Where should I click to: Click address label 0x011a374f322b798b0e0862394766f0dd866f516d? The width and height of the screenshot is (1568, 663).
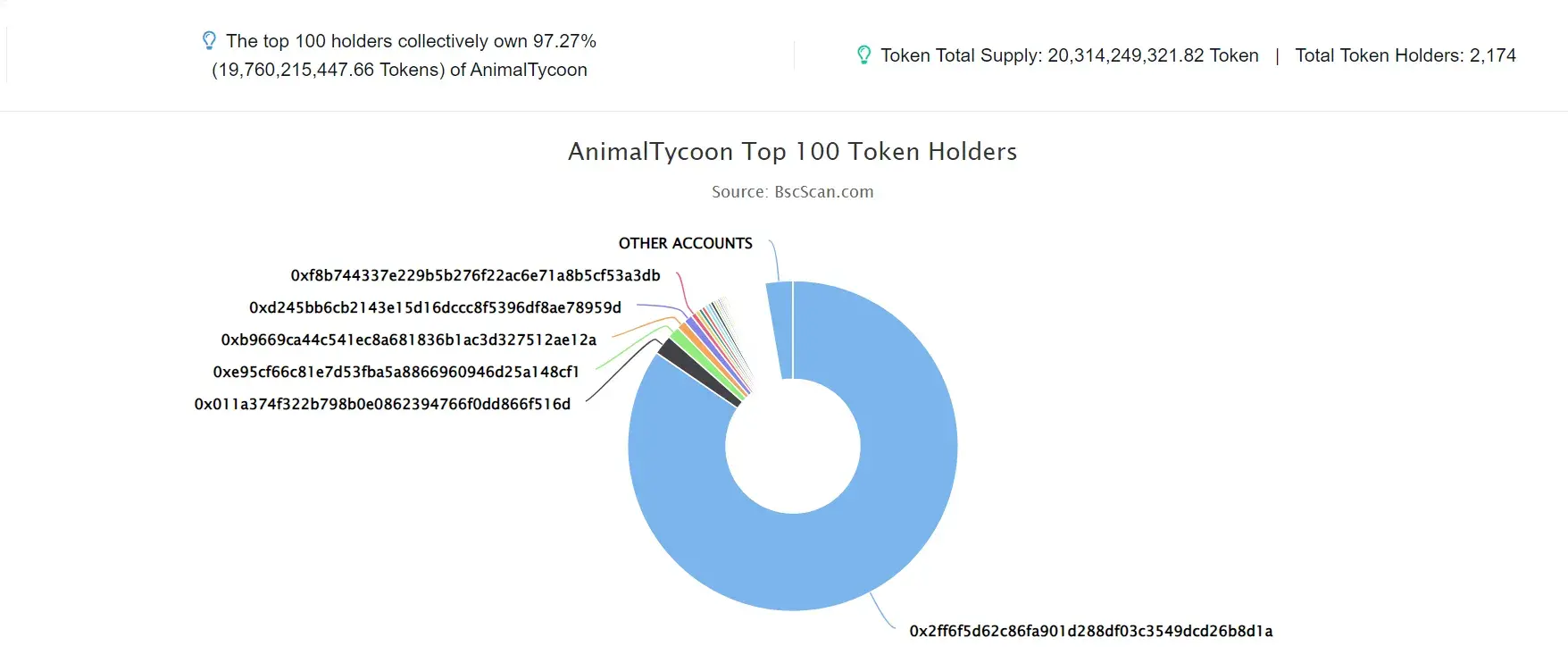[382, 404]
